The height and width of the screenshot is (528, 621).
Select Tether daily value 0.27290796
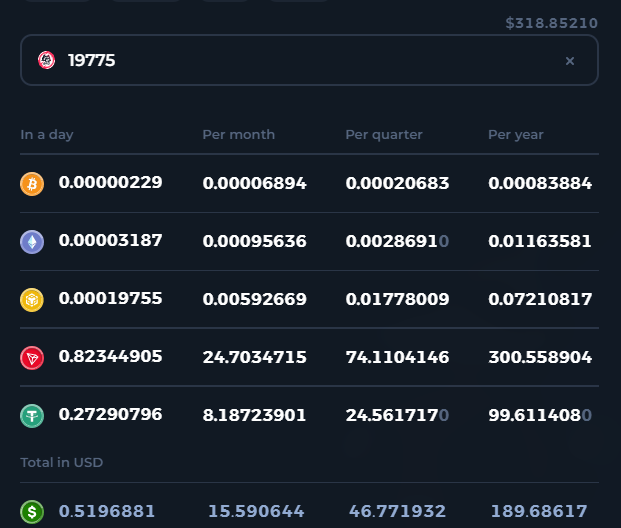tap(110, 414)
